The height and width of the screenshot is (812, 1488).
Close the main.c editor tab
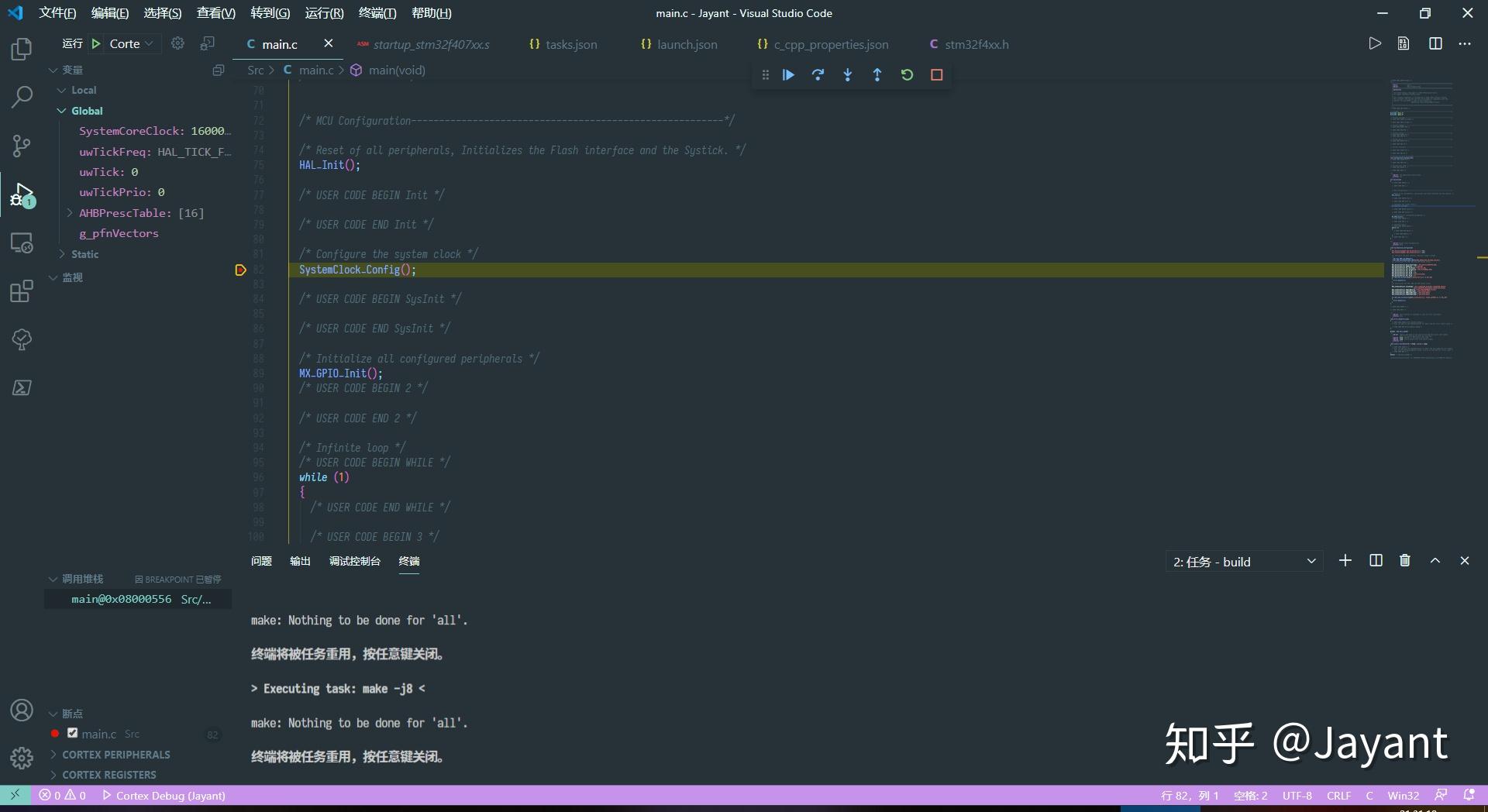pyautogui.click(x=329, y=43)
